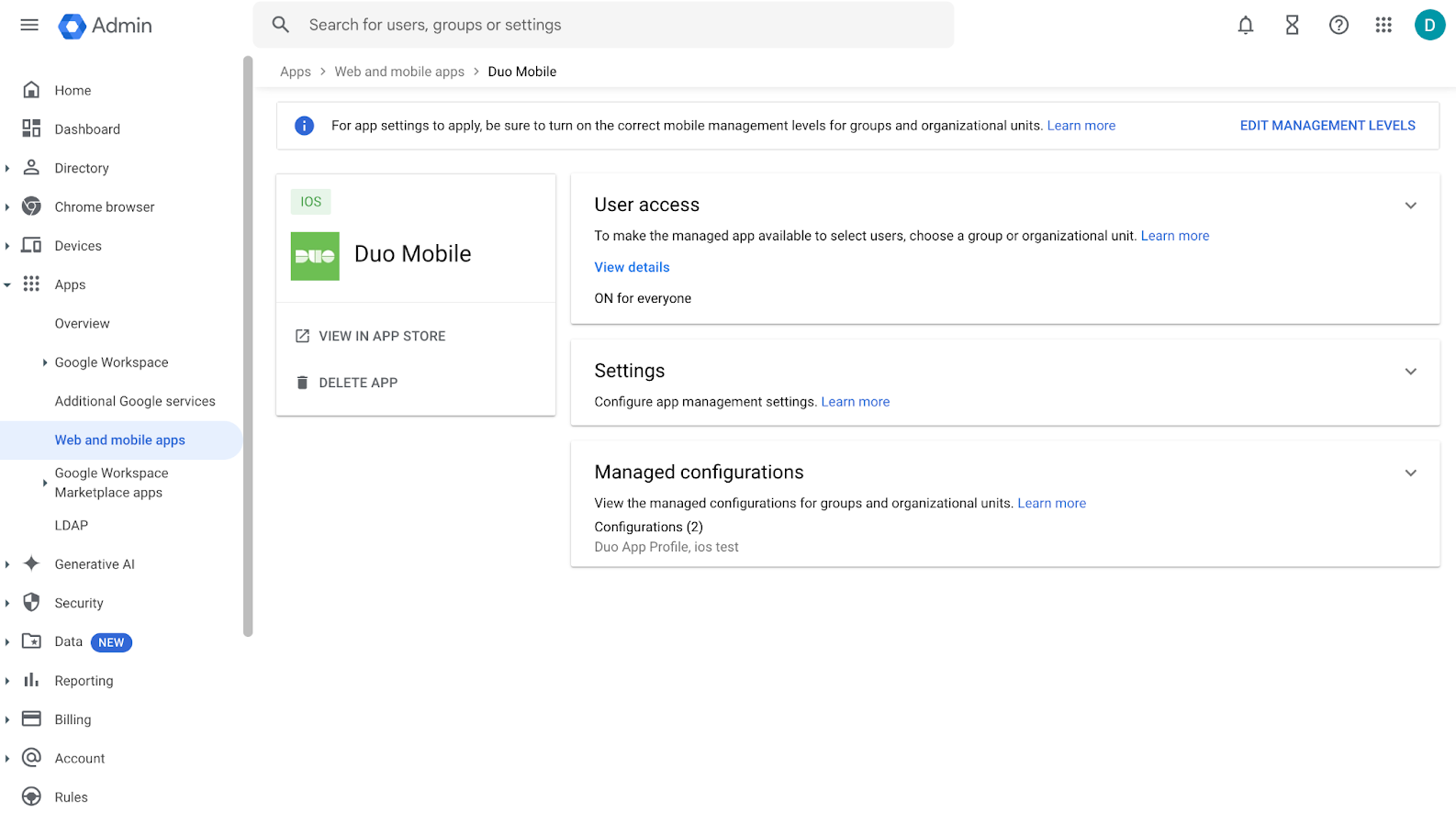The width and height of the screenshot is (1456, 813).
Task: Expand the Managed configurations chevron
Action: (1411, 473)
